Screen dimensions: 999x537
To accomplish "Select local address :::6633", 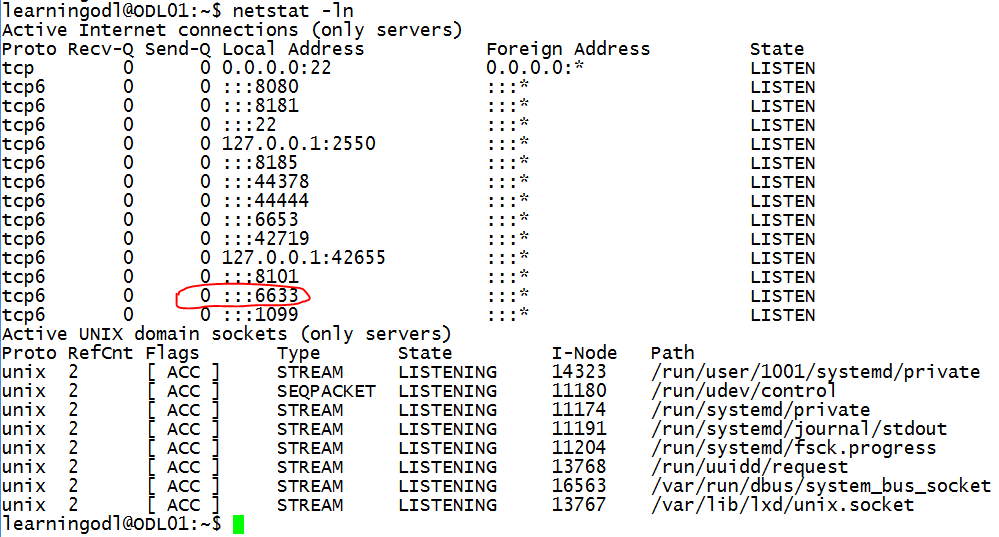I will (x=261, y=296).
